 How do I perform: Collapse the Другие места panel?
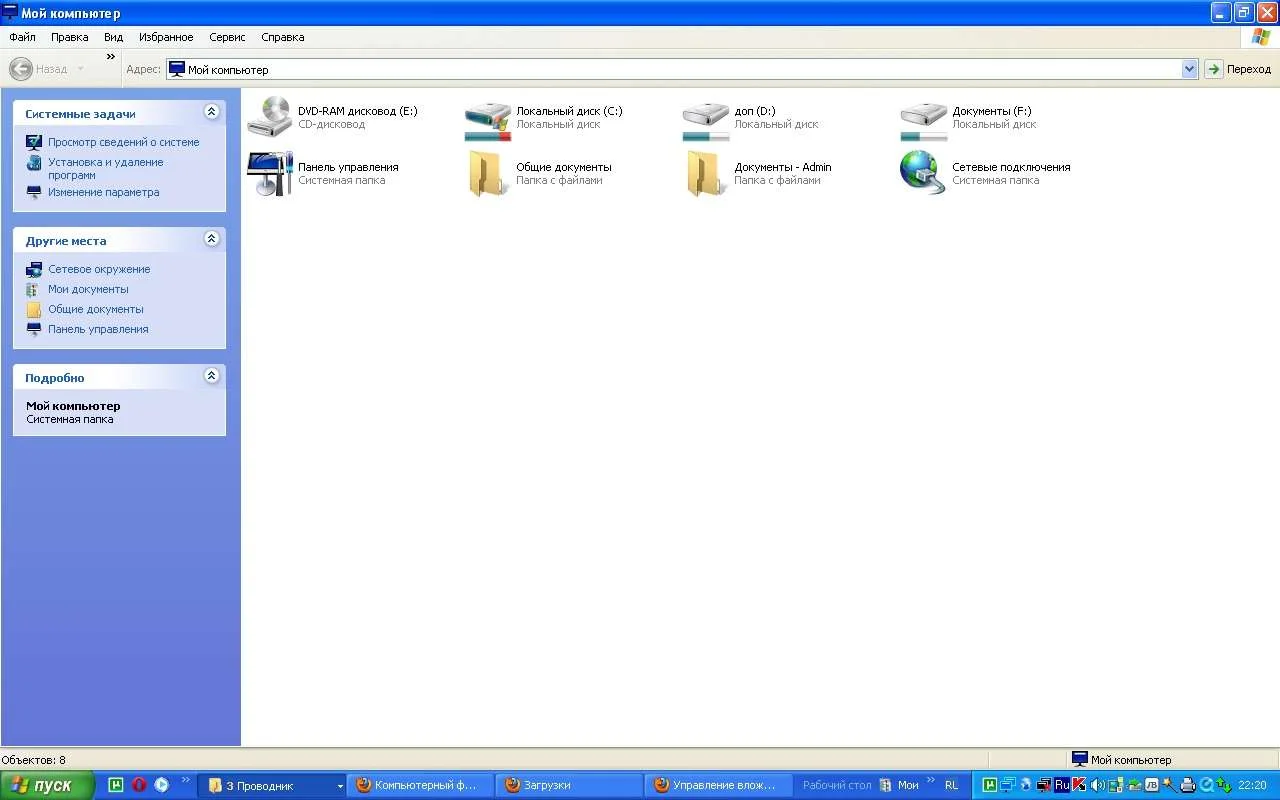211,239
